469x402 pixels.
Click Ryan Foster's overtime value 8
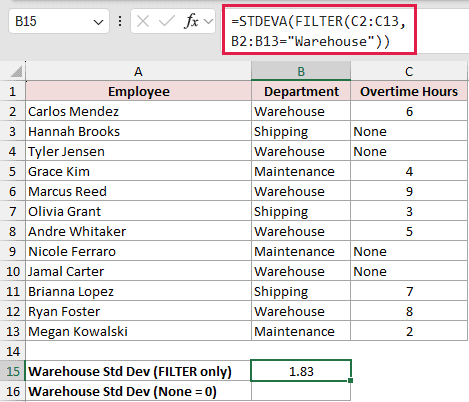(x=409, y=311)
